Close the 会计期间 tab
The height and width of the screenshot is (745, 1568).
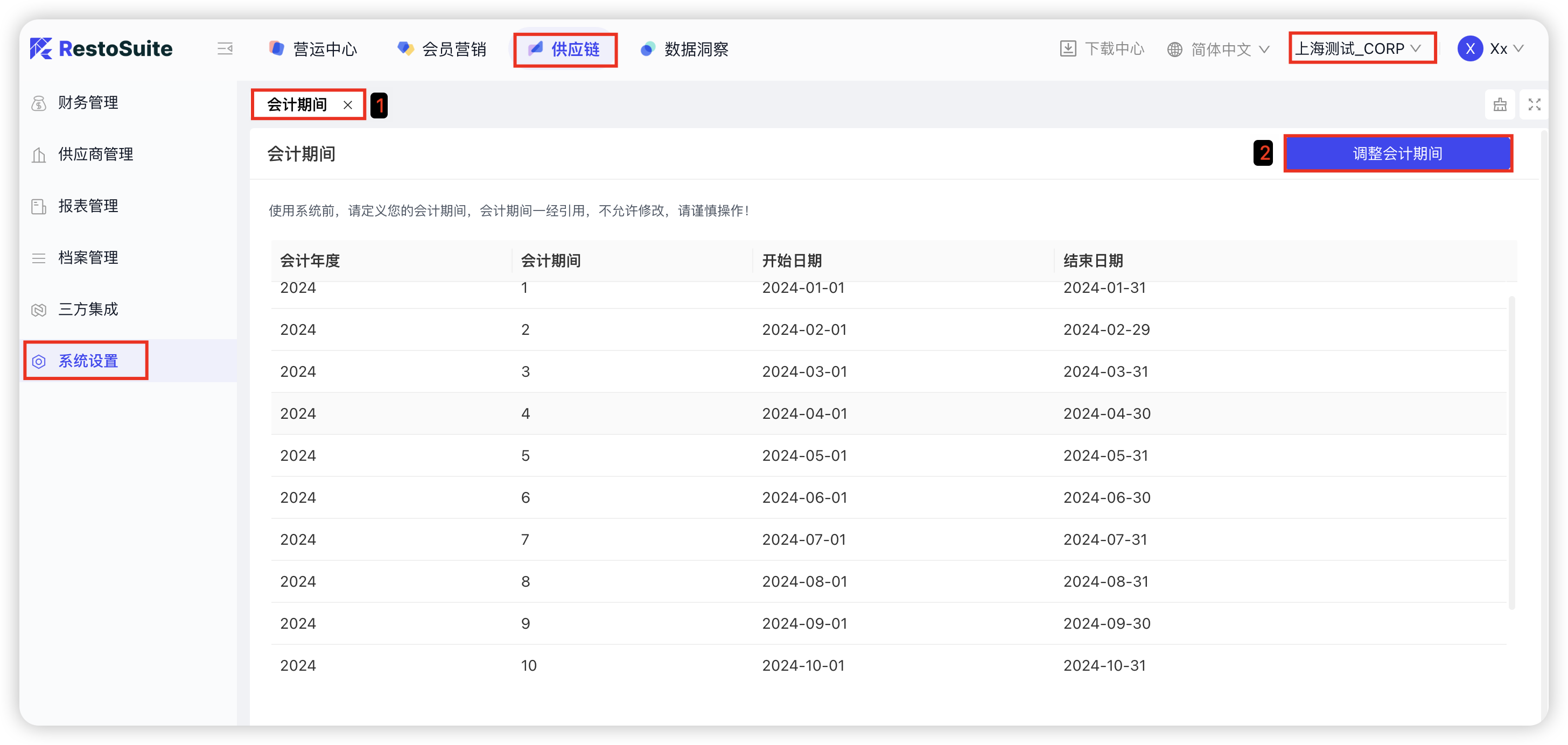click(347, 104)
